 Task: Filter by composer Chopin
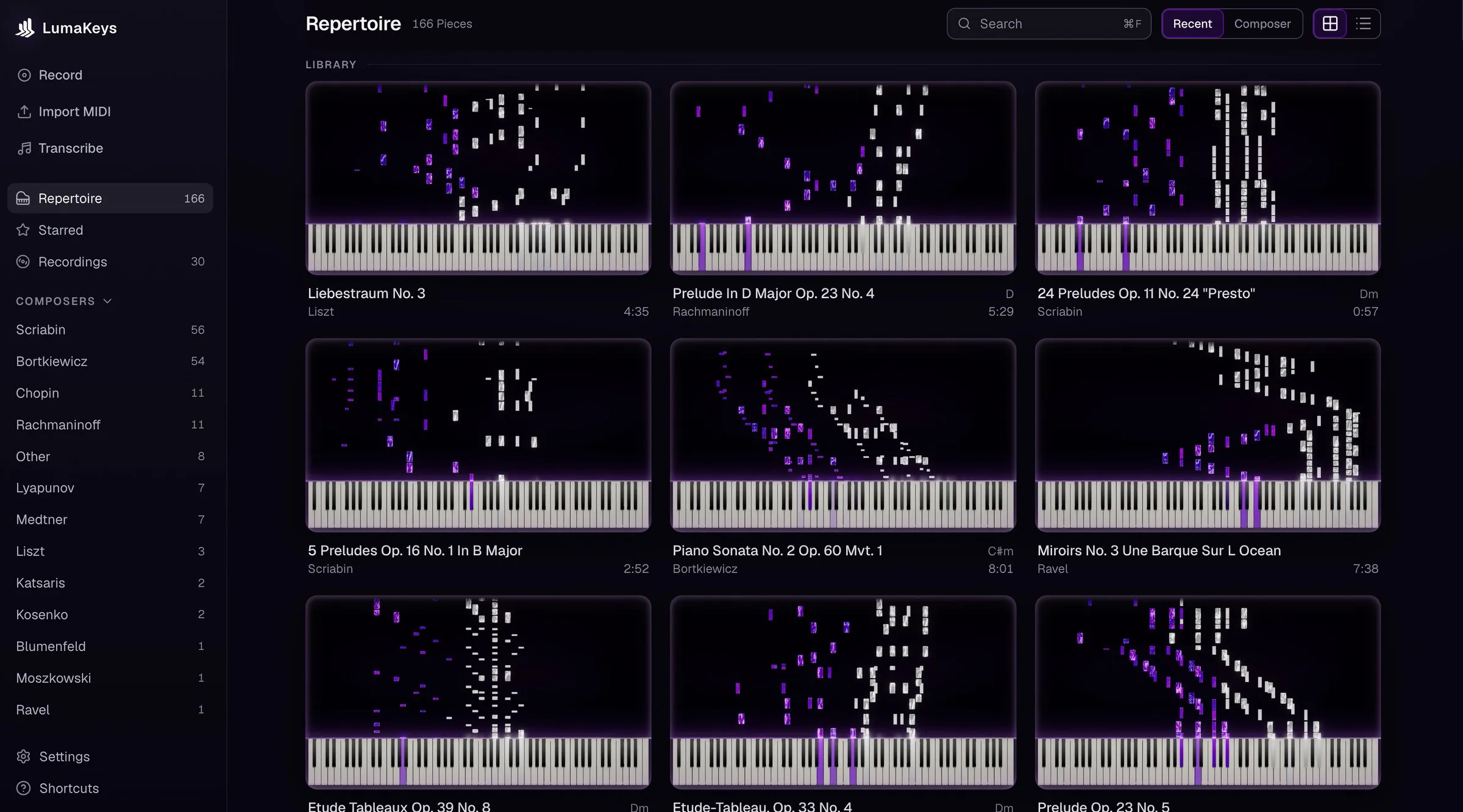click(x=110, y=393)
